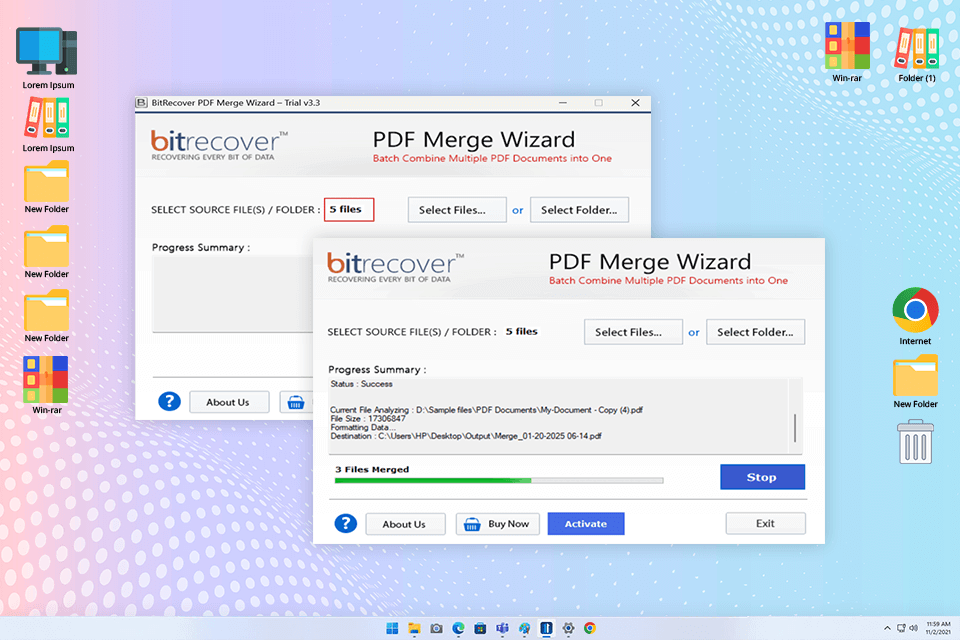Open the Settings gear in the taskbar
Screen dimensions: 960x640
(568, 628)
